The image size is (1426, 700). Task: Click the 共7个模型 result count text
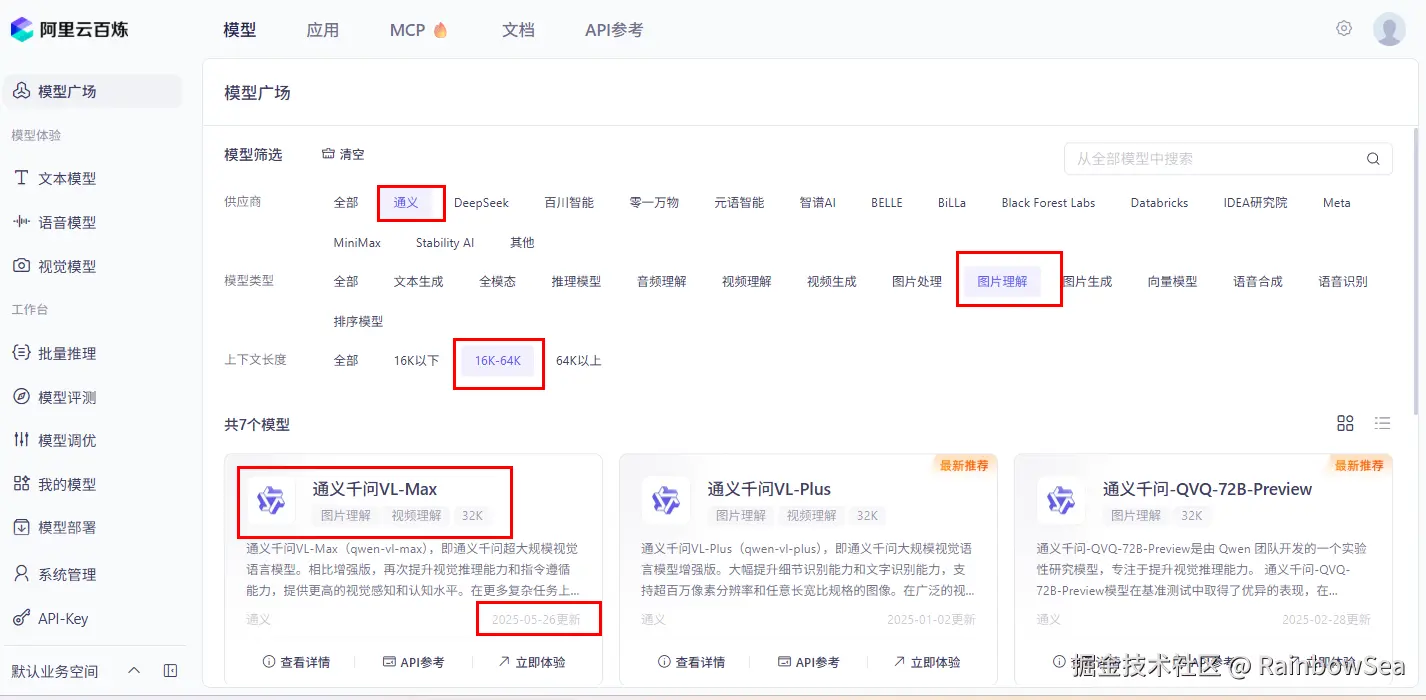[257, 424]
